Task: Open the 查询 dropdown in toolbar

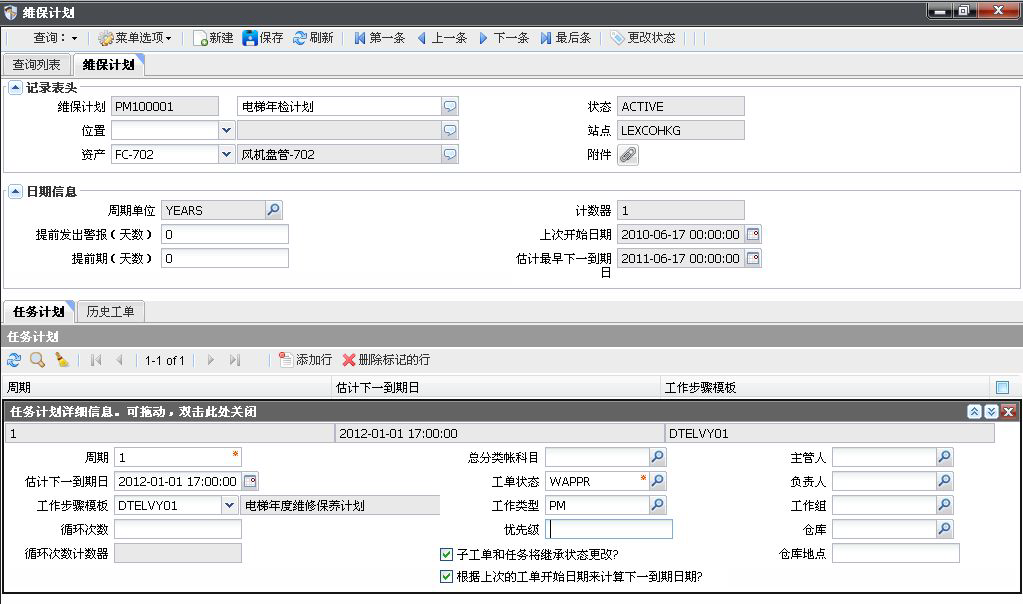Action: tap(55, 38)
